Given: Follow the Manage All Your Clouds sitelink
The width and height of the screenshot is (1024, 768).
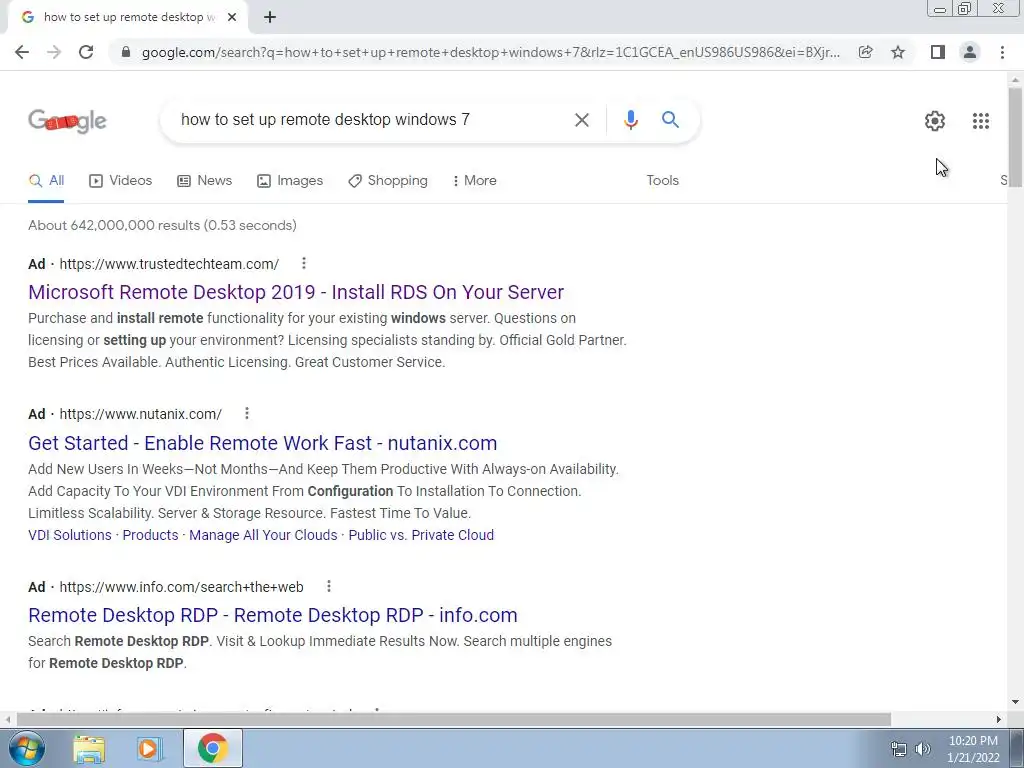Looking at the screenshot, I should (263, 535).
